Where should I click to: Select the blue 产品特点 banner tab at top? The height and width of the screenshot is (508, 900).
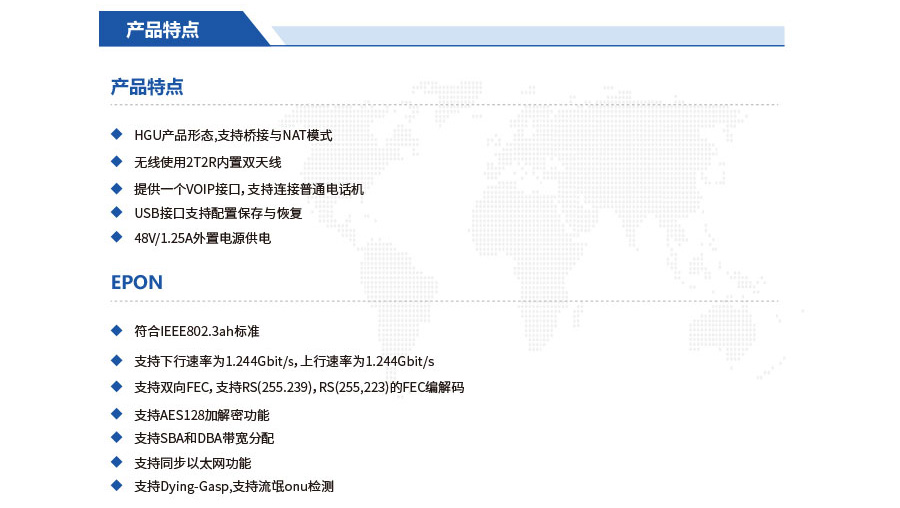coord(175,29)
